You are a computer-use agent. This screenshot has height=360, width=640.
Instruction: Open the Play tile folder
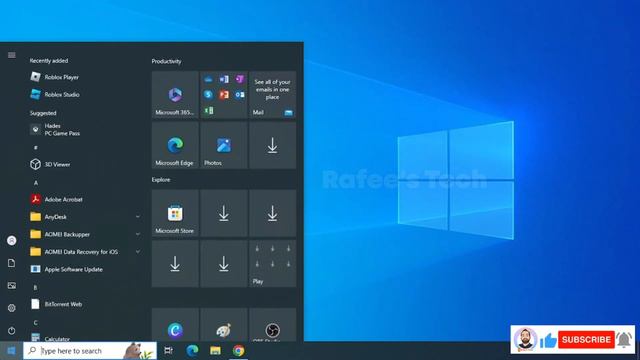(x=272, y=264)
